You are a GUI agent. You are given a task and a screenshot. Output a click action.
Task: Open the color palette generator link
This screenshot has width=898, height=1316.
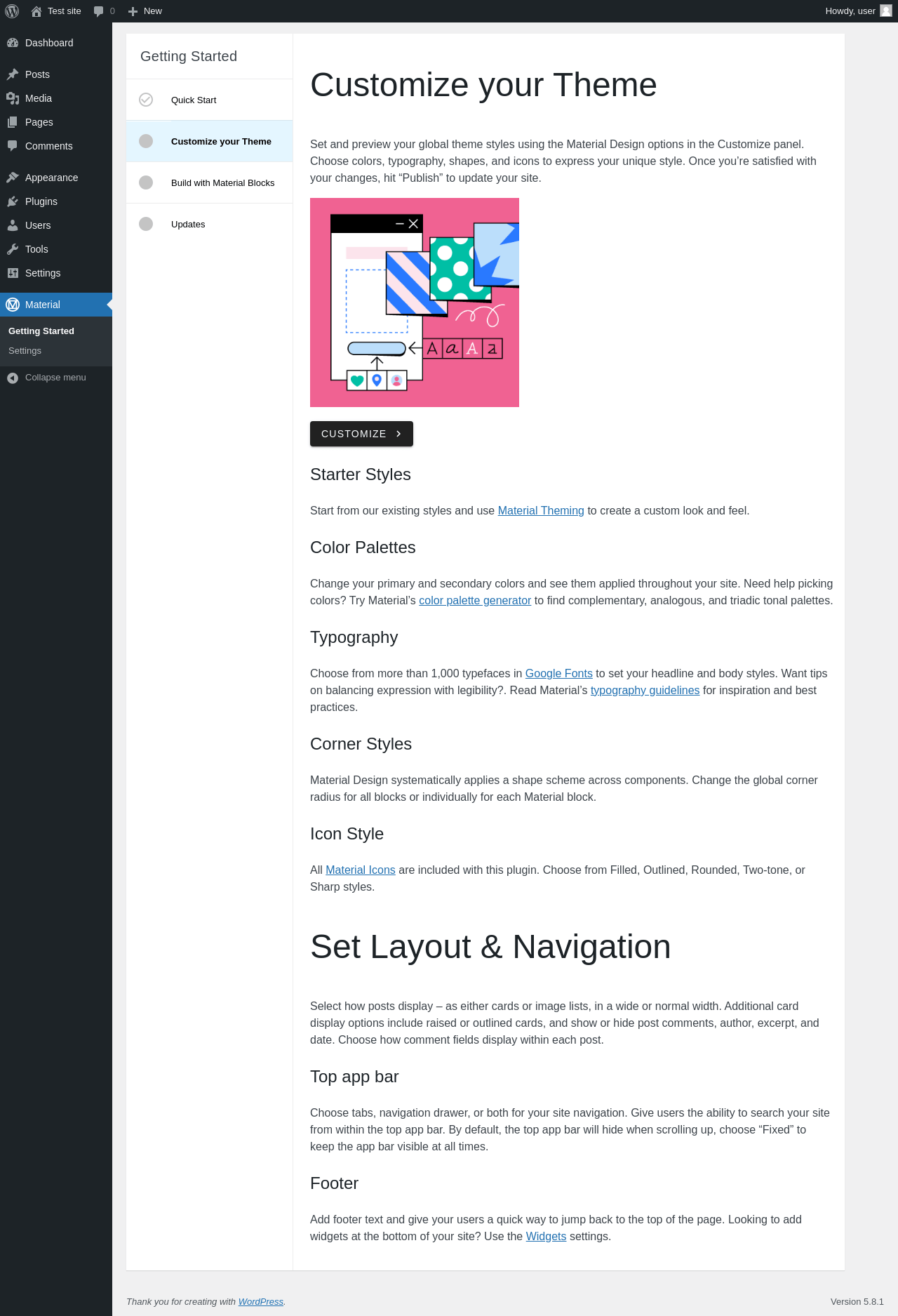(x=475, y=601)
